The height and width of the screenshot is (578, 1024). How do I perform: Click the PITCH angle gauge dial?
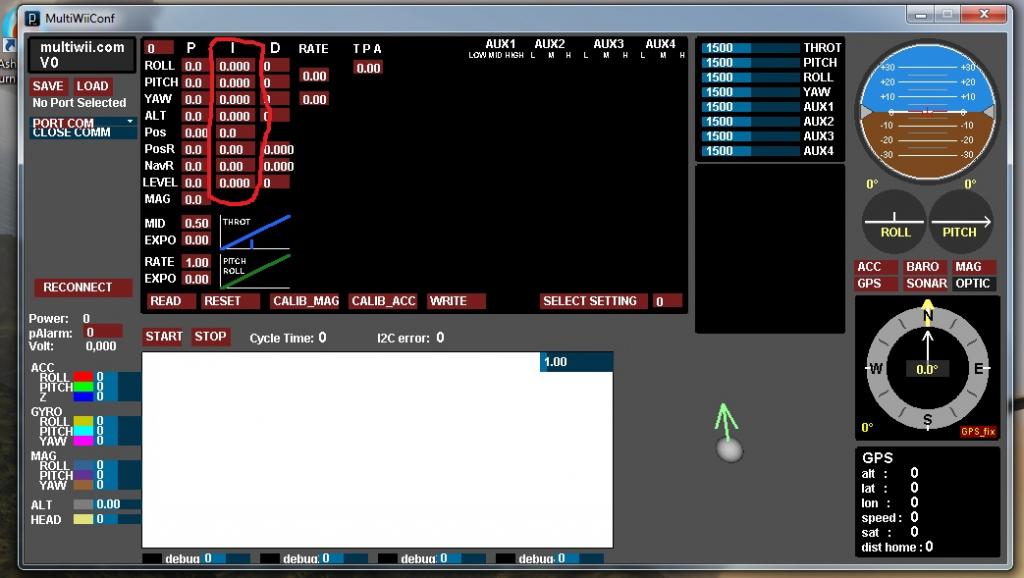coord(960,221)
